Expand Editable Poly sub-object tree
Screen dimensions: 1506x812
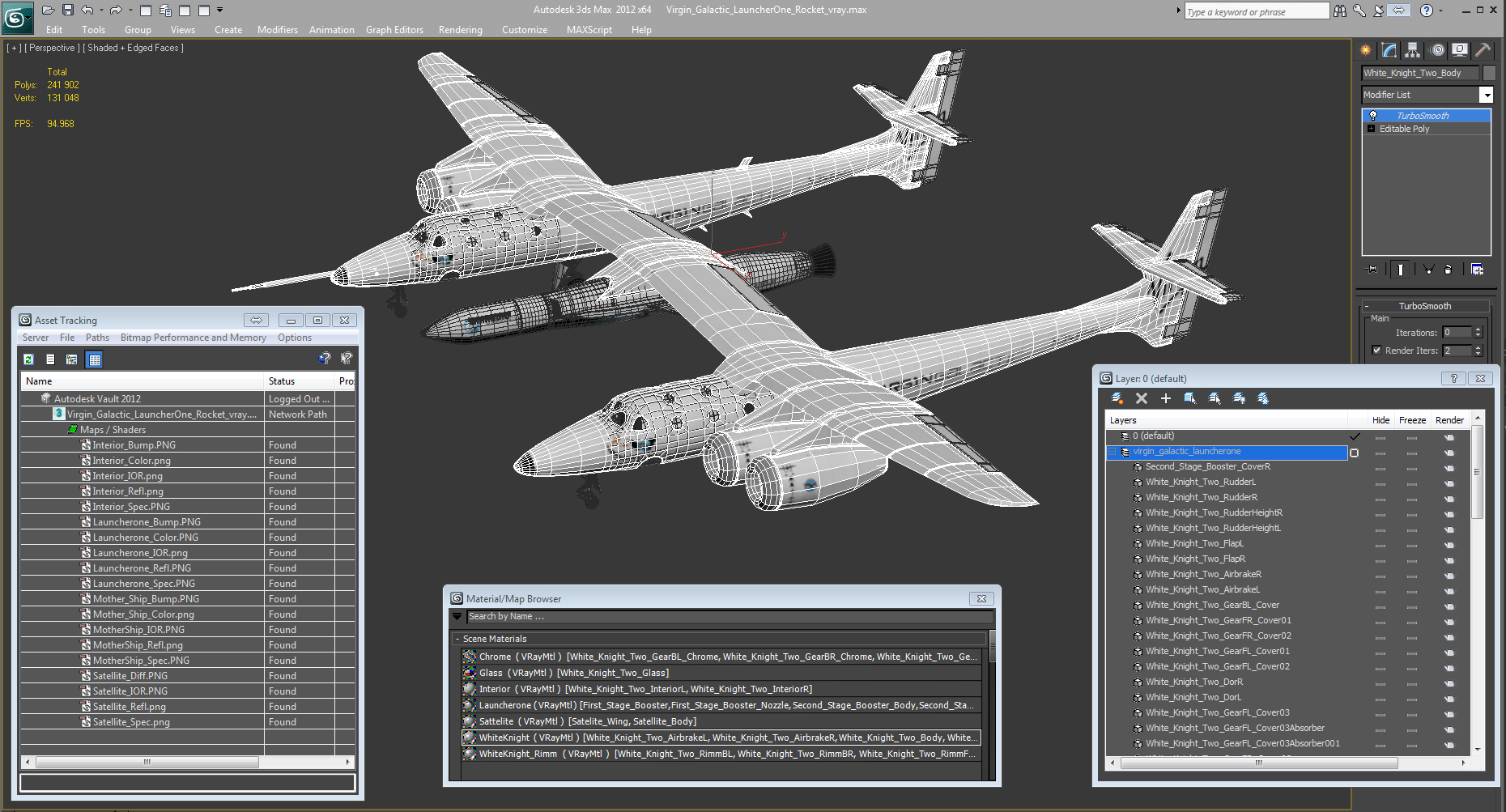[1371, 129]
